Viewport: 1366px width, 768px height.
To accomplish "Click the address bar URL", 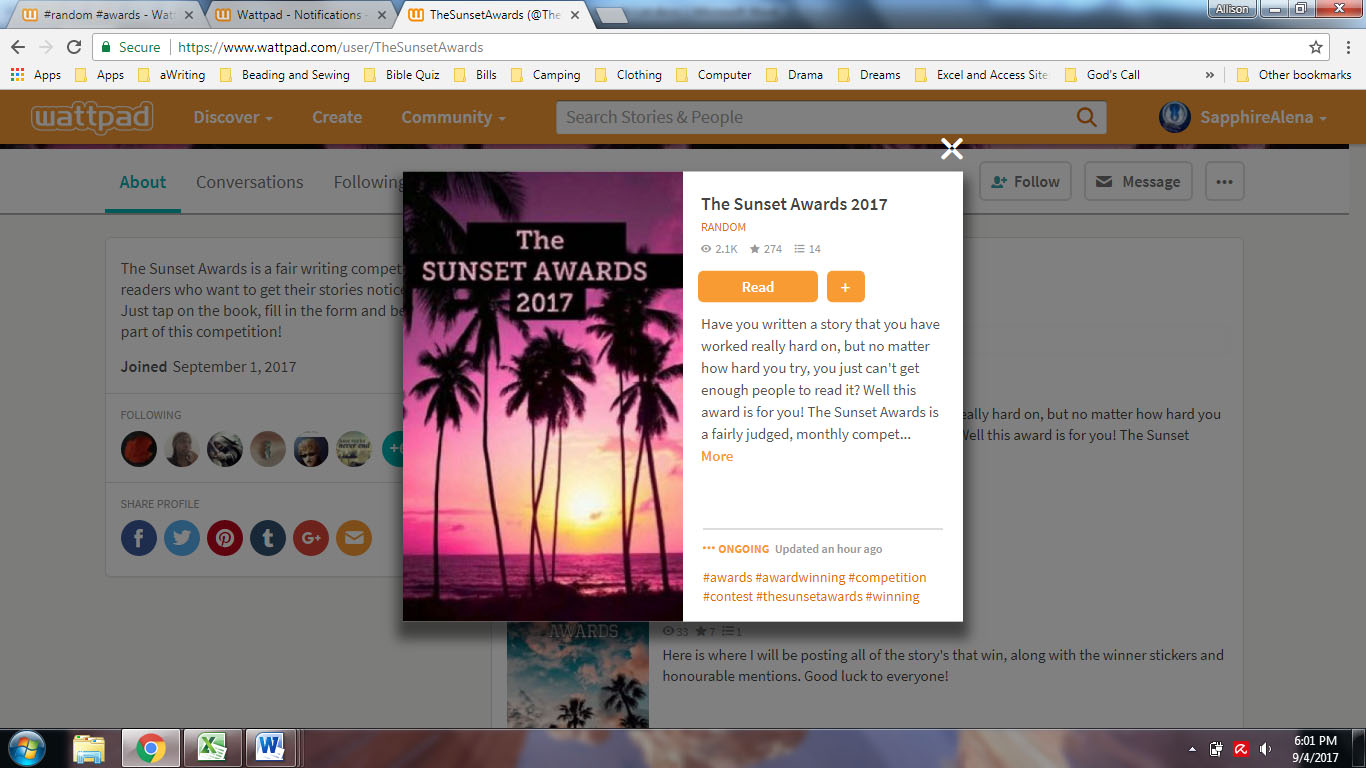I will pos(330,47).
